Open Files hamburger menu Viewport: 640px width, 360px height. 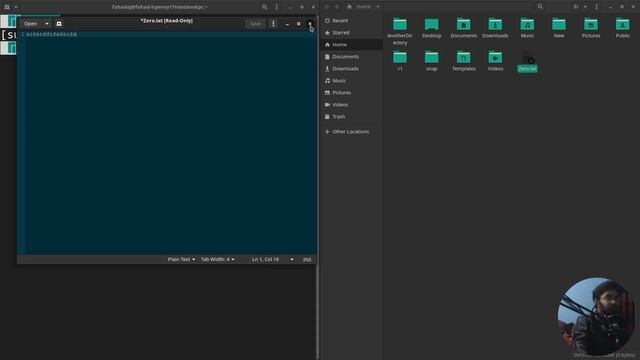(x=596, y=7)
